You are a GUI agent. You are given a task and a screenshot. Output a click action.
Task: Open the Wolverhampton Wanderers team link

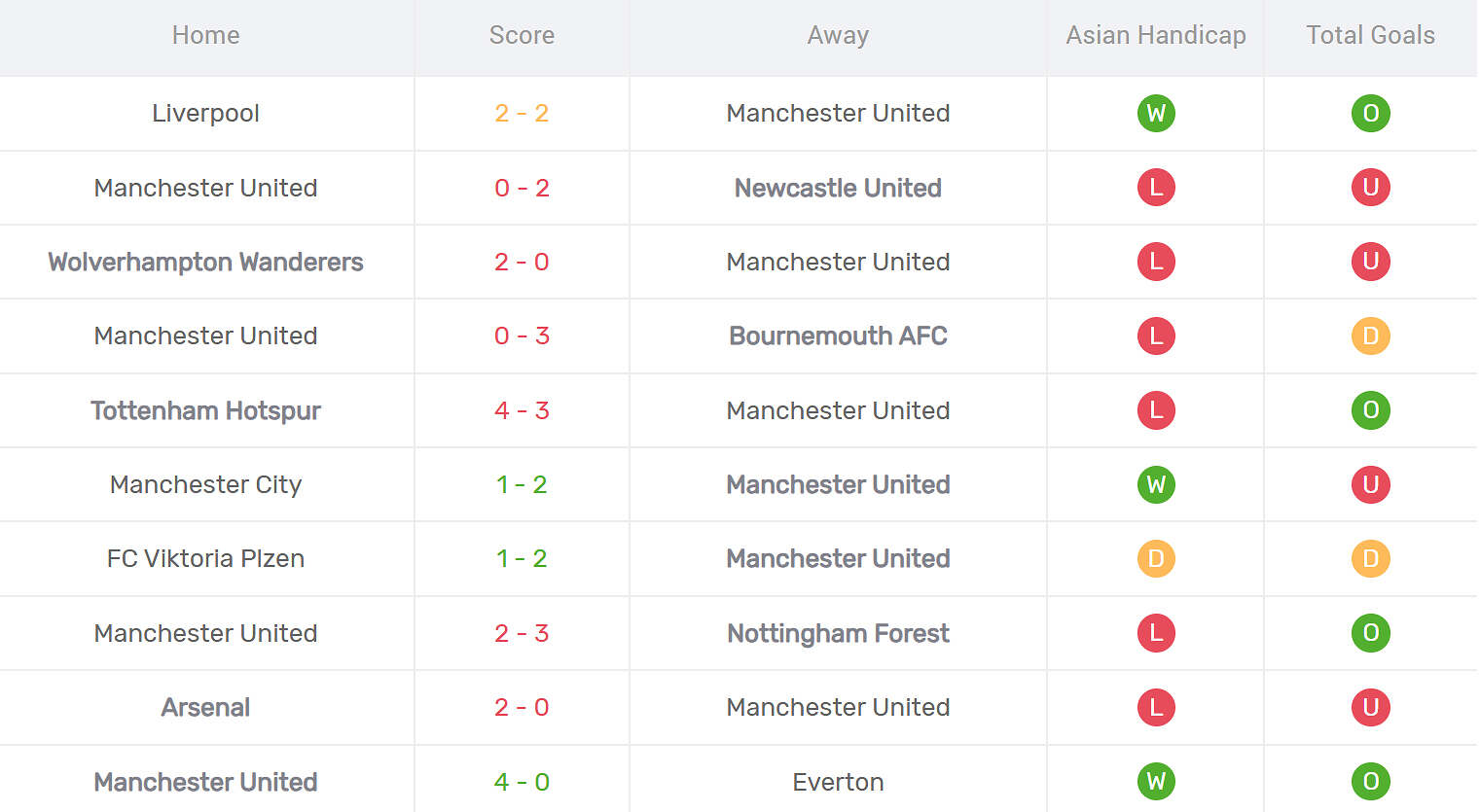205,263
